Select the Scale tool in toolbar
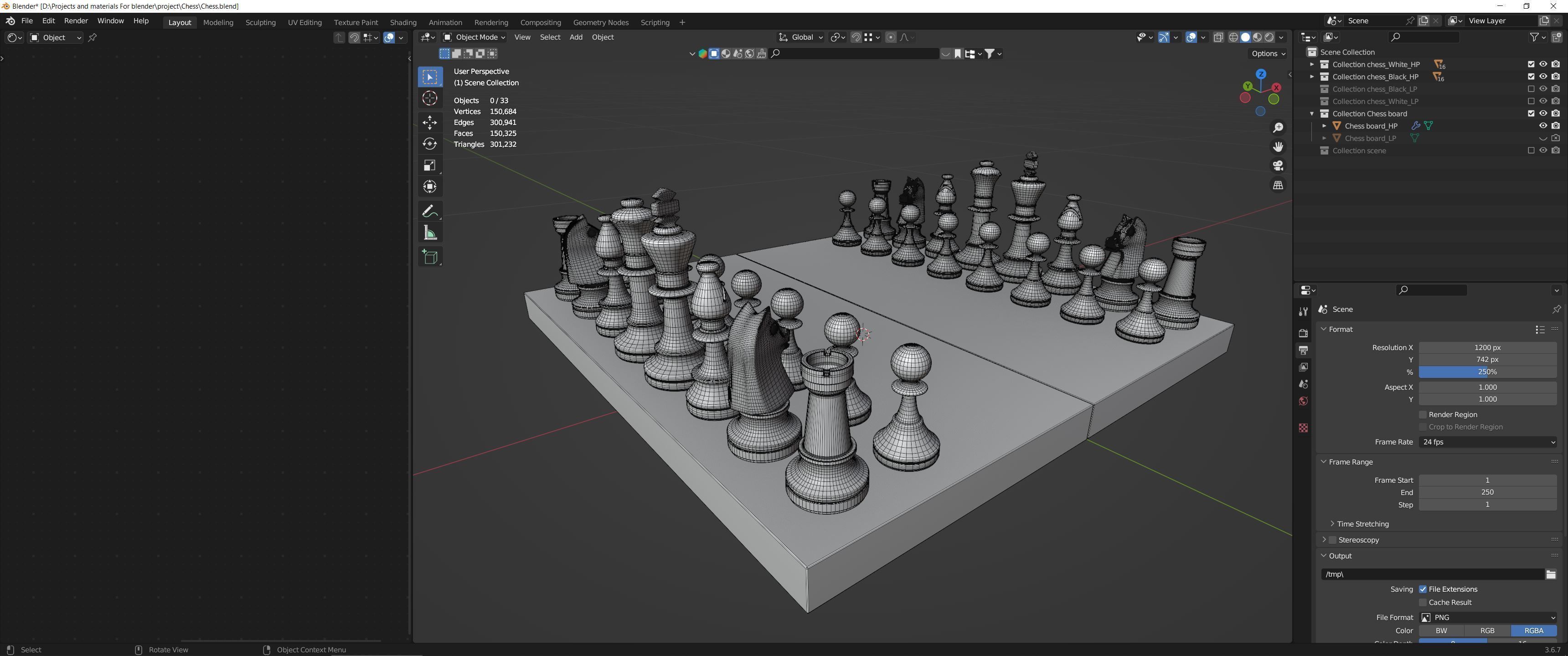This screenshot has width=1568, height=656. pos(430,165)
